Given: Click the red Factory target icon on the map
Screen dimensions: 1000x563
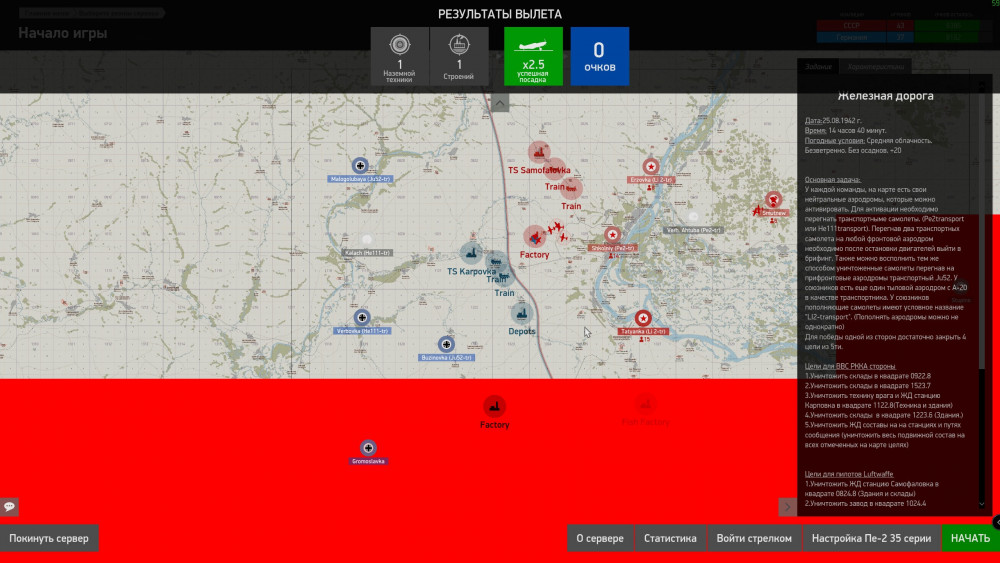Looking at the screenshot, I should (x=535, y=237).
